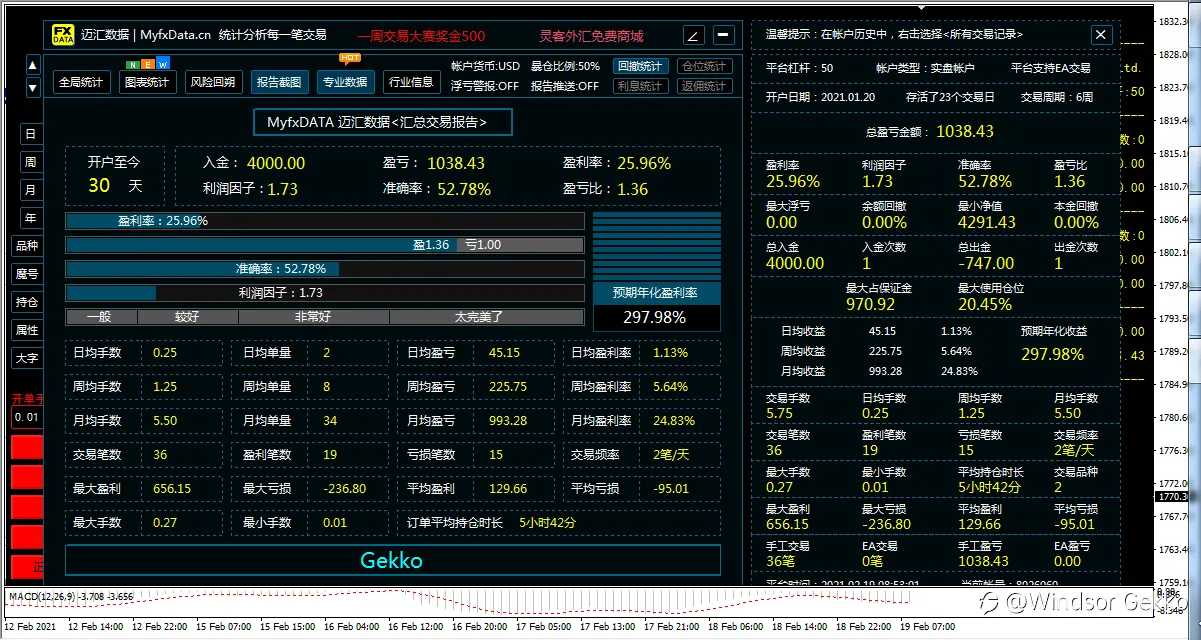Viewport: 1201px width, 640px height.
Task: Click the 利润因子 1.73 progress bar
Action: coord(325,293)
